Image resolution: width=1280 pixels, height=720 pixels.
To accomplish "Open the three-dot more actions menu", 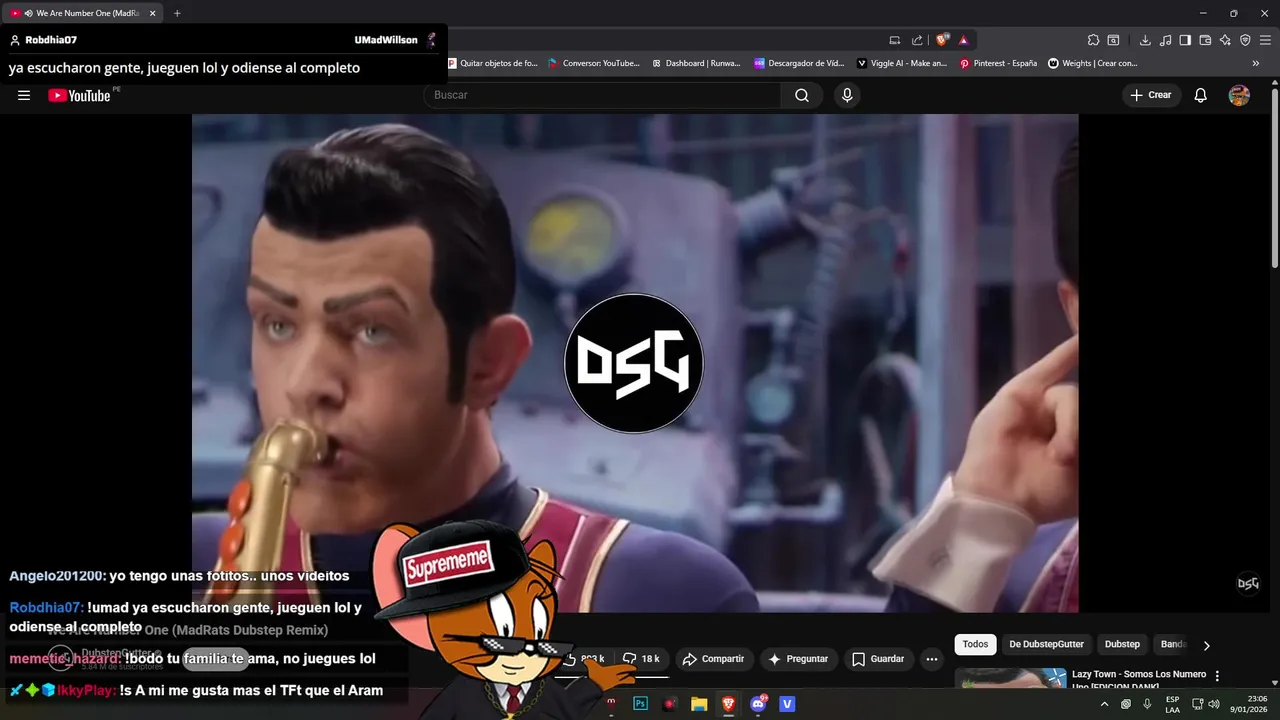I will point(932,659).
